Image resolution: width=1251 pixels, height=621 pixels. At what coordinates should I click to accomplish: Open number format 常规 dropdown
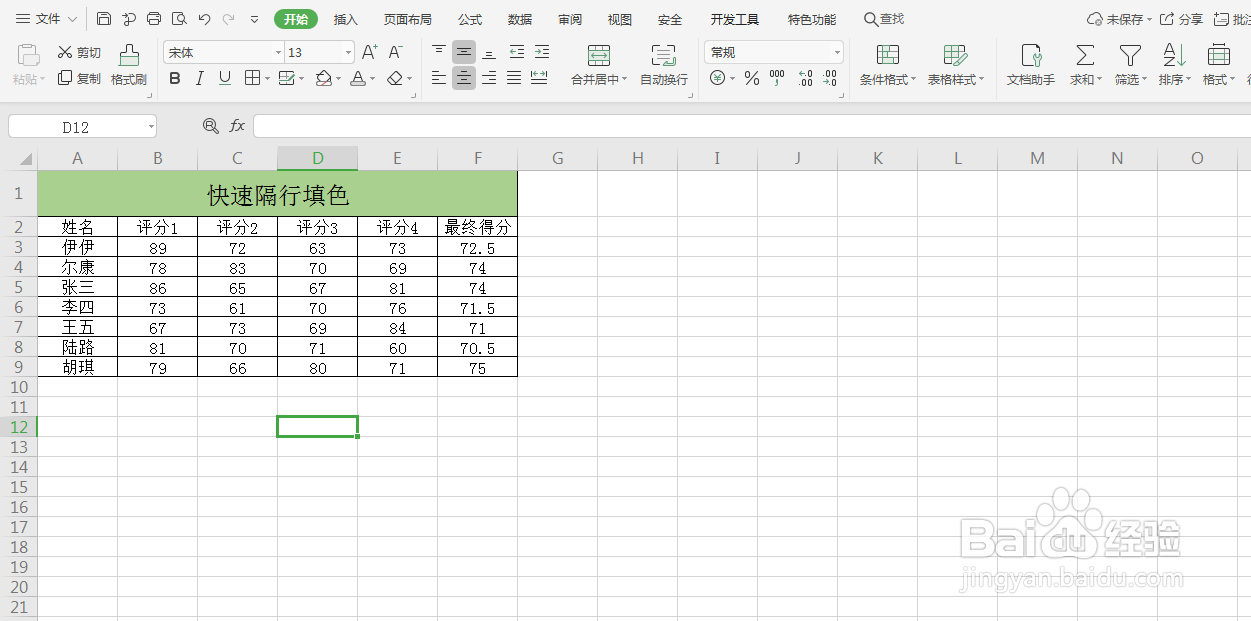(x=837, y=53)
